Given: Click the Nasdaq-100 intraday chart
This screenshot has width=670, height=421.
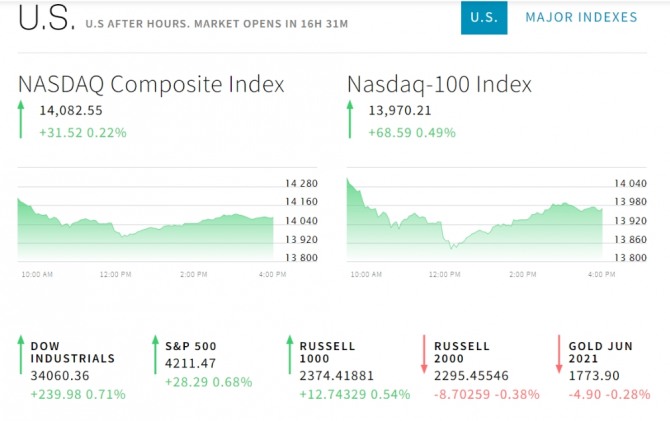Looking at the screenshot, I should 474,220.
